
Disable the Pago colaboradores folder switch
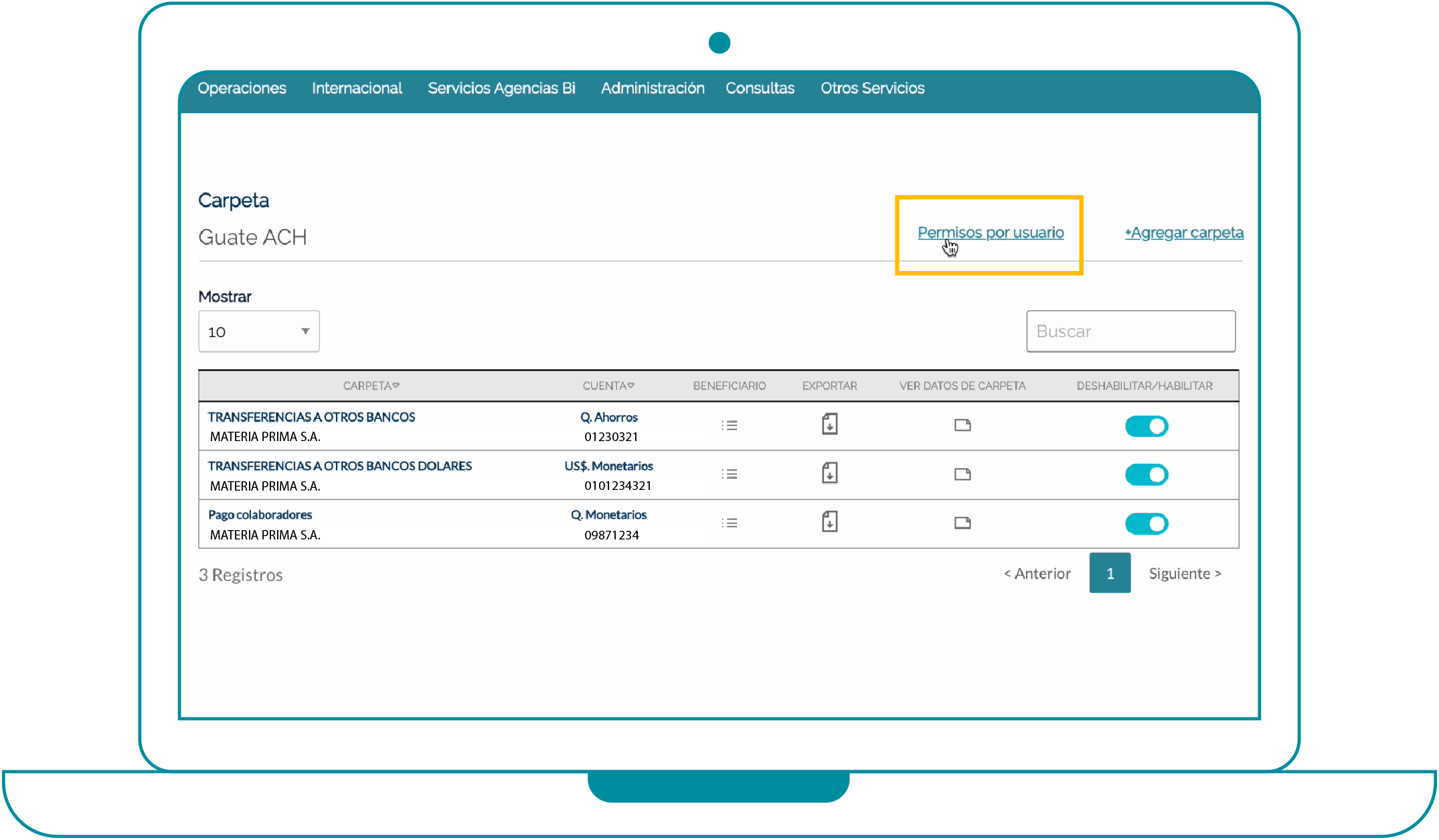click(x=1146, y=524)
